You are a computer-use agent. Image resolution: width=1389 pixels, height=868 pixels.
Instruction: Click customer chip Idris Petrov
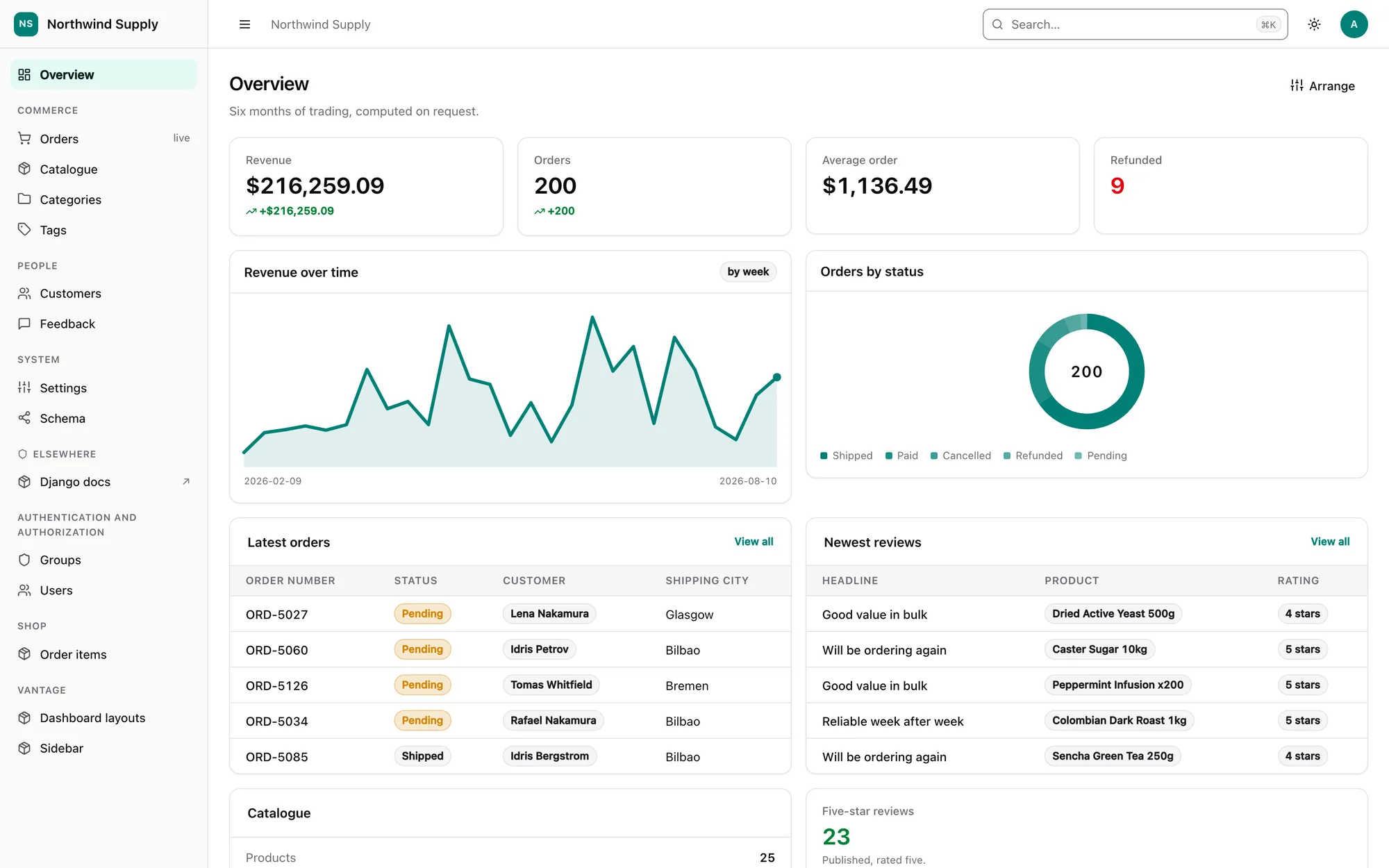click(x=539, y=649)
